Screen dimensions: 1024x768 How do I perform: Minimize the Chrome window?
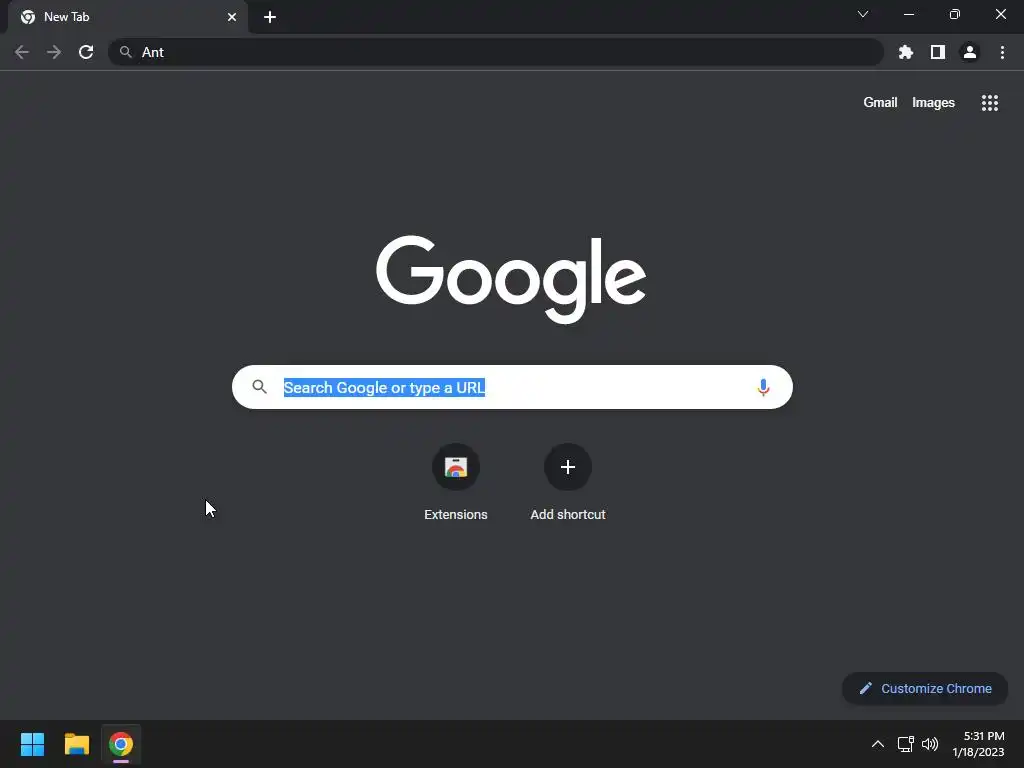tap(908, 14)
